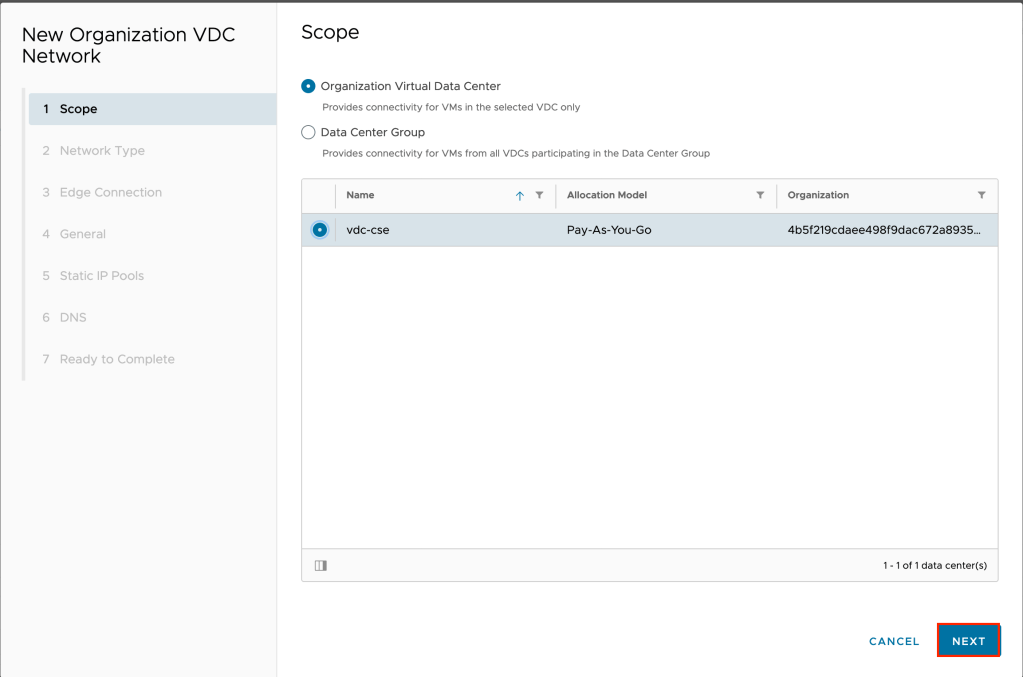Click the Allocation Model column header
1023x677 pixels.
(609, 196)
